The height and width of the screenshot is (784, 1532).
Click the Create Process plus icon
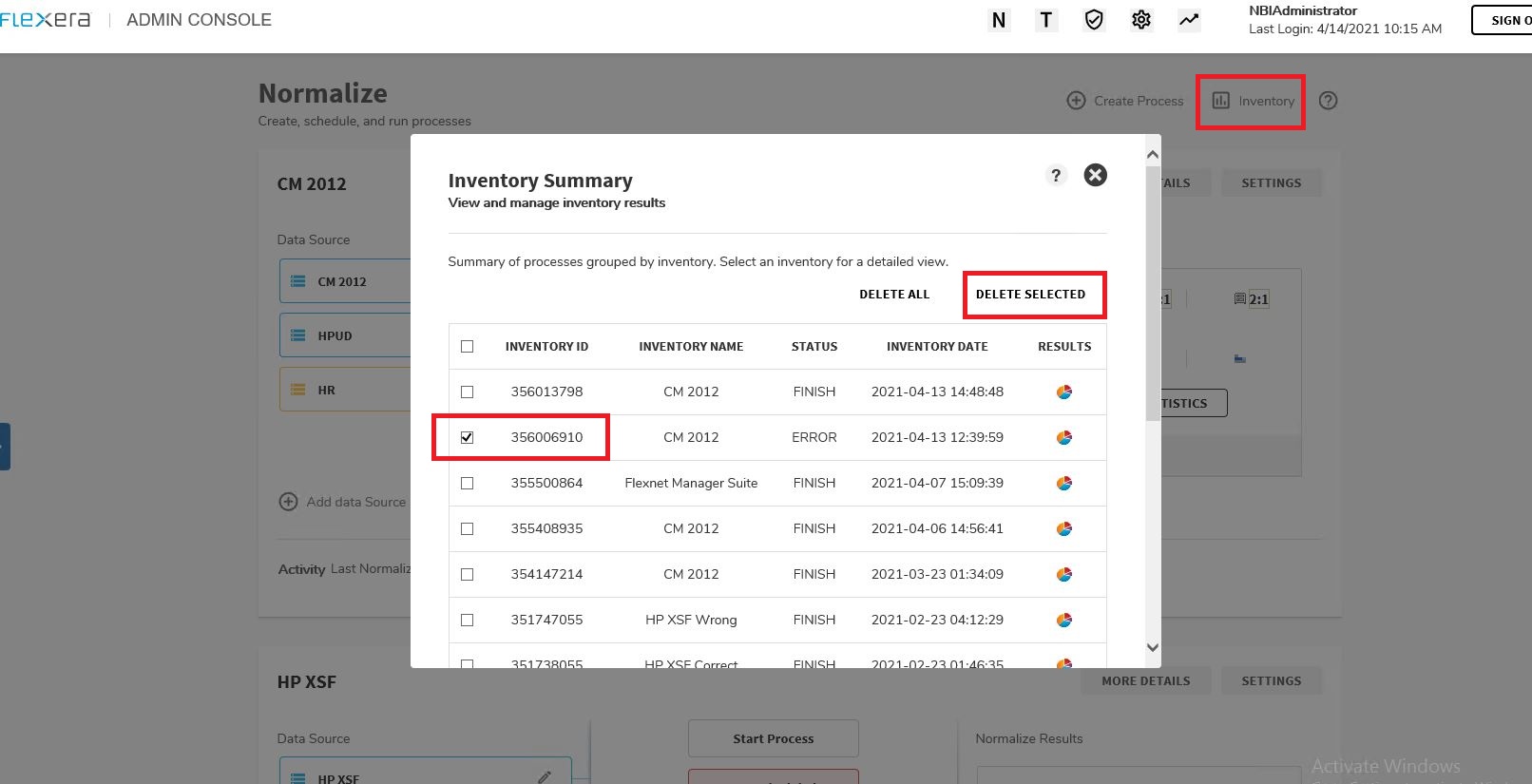tap(1076, 101)
